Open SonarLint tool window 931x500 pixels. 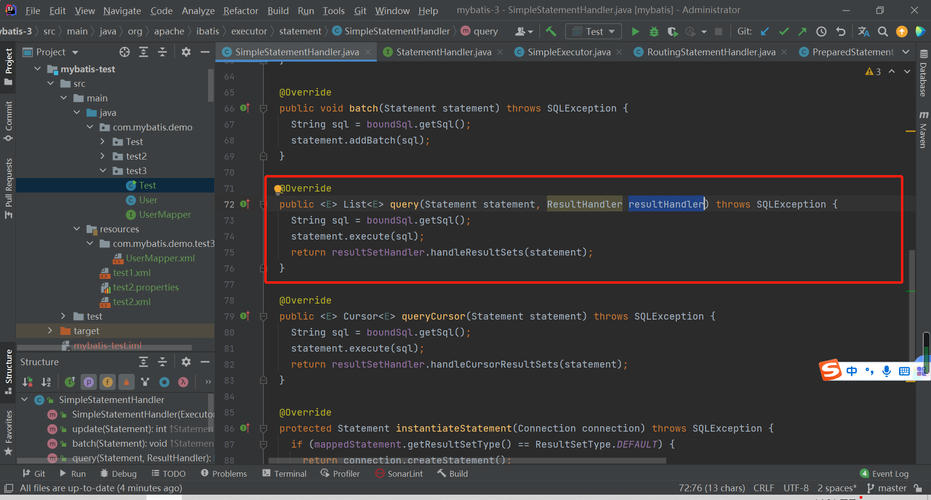[x=398, y=474]
